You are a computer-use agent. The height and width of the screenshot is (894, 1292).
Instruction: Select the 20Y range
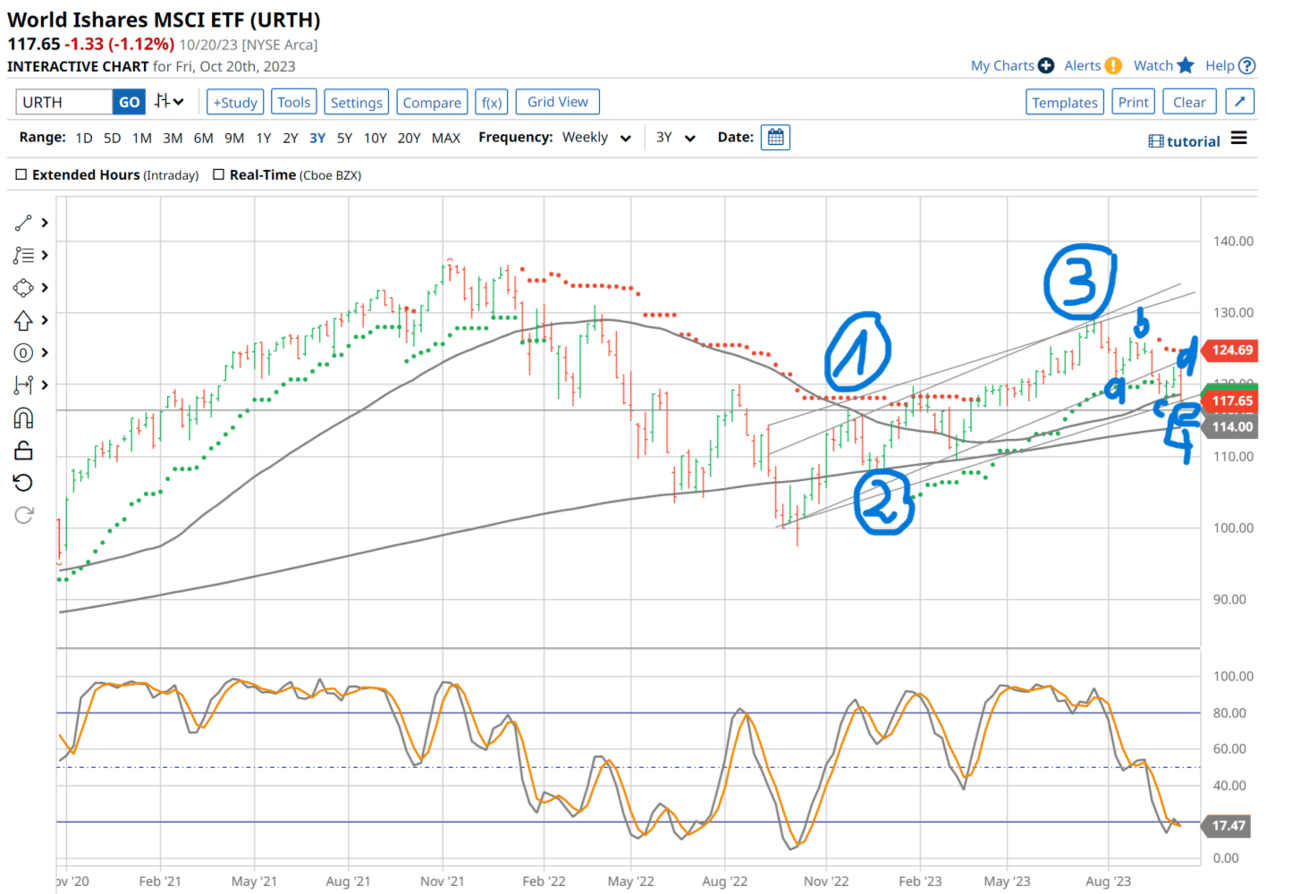click(x=409, y=138)
